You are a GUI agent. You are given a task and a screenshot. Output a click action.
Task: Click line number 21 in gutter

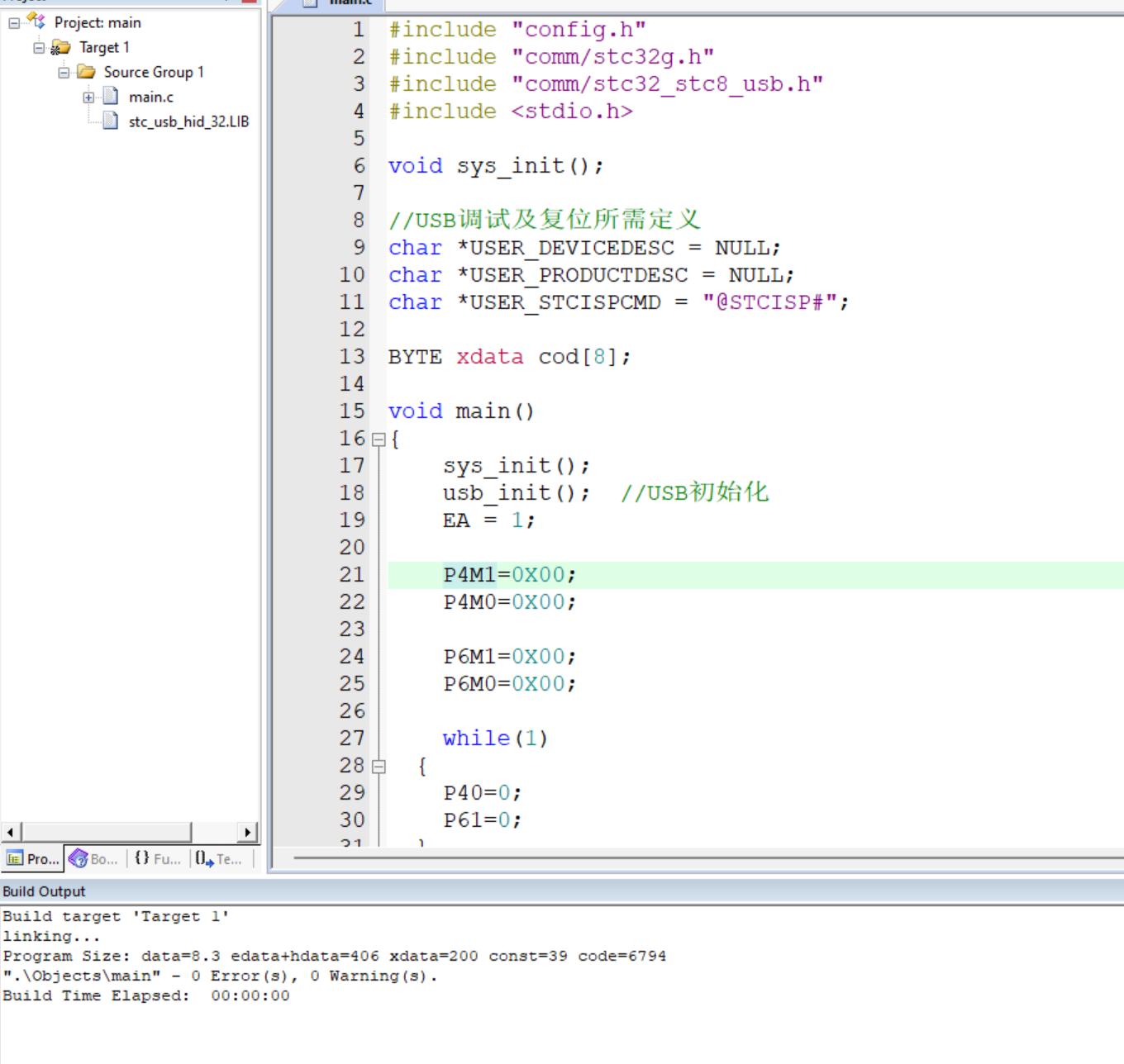tap(352, 575)
